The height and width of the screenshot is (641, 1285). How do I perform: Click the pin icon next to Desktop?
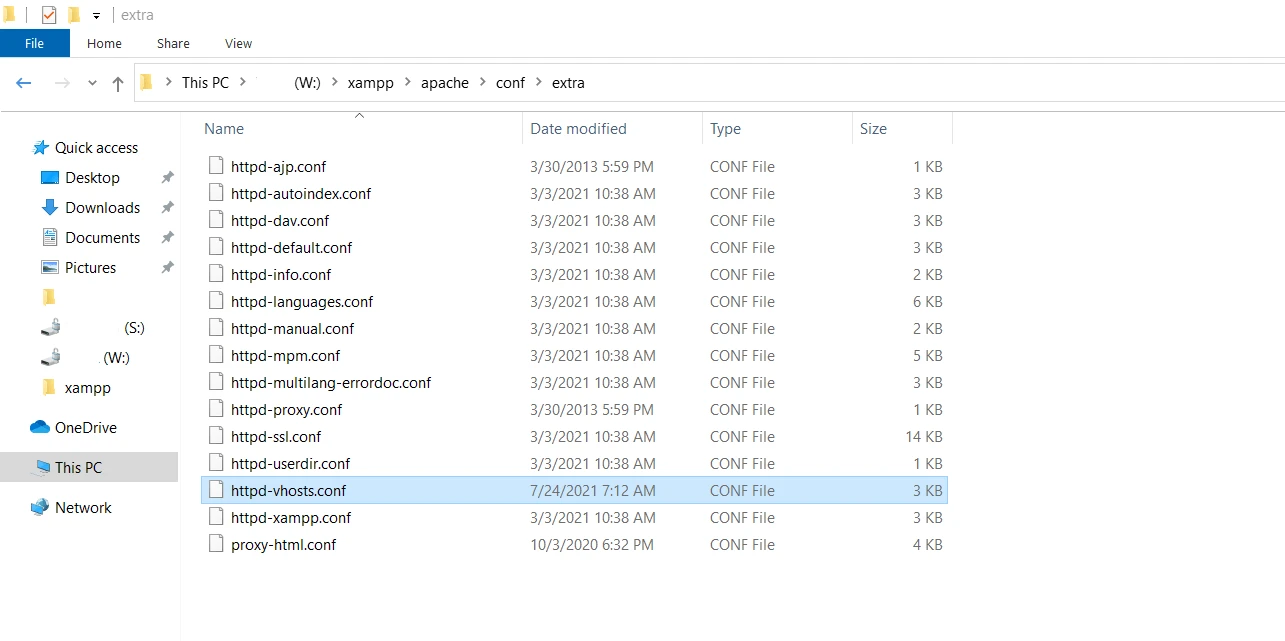click(x=167, y=177)
